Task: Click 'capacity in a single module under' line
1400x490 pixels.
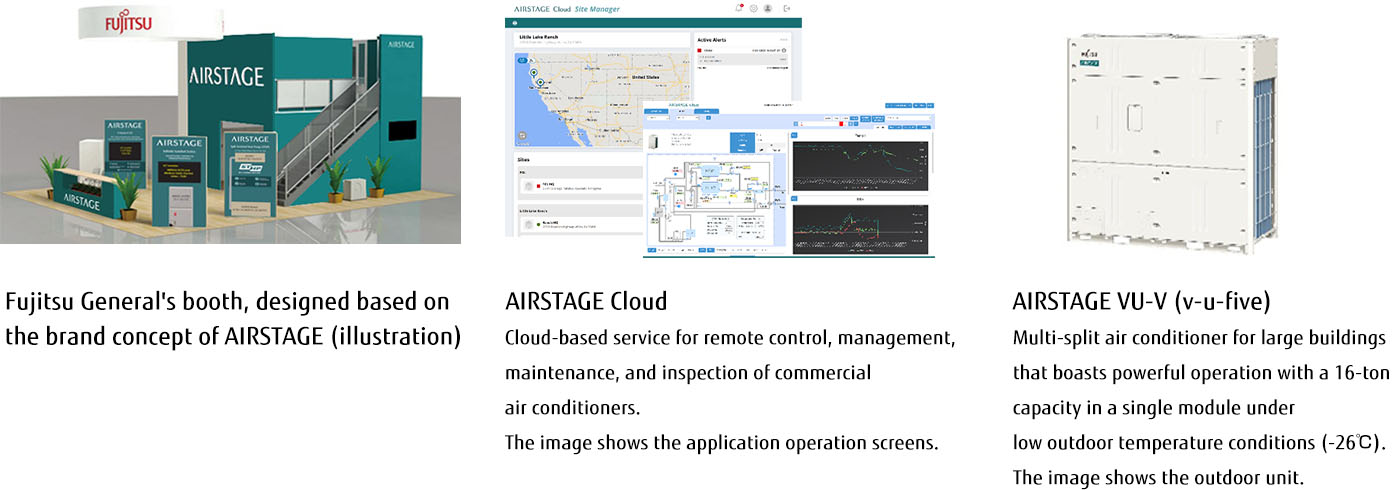Action: click(1154, 408)
